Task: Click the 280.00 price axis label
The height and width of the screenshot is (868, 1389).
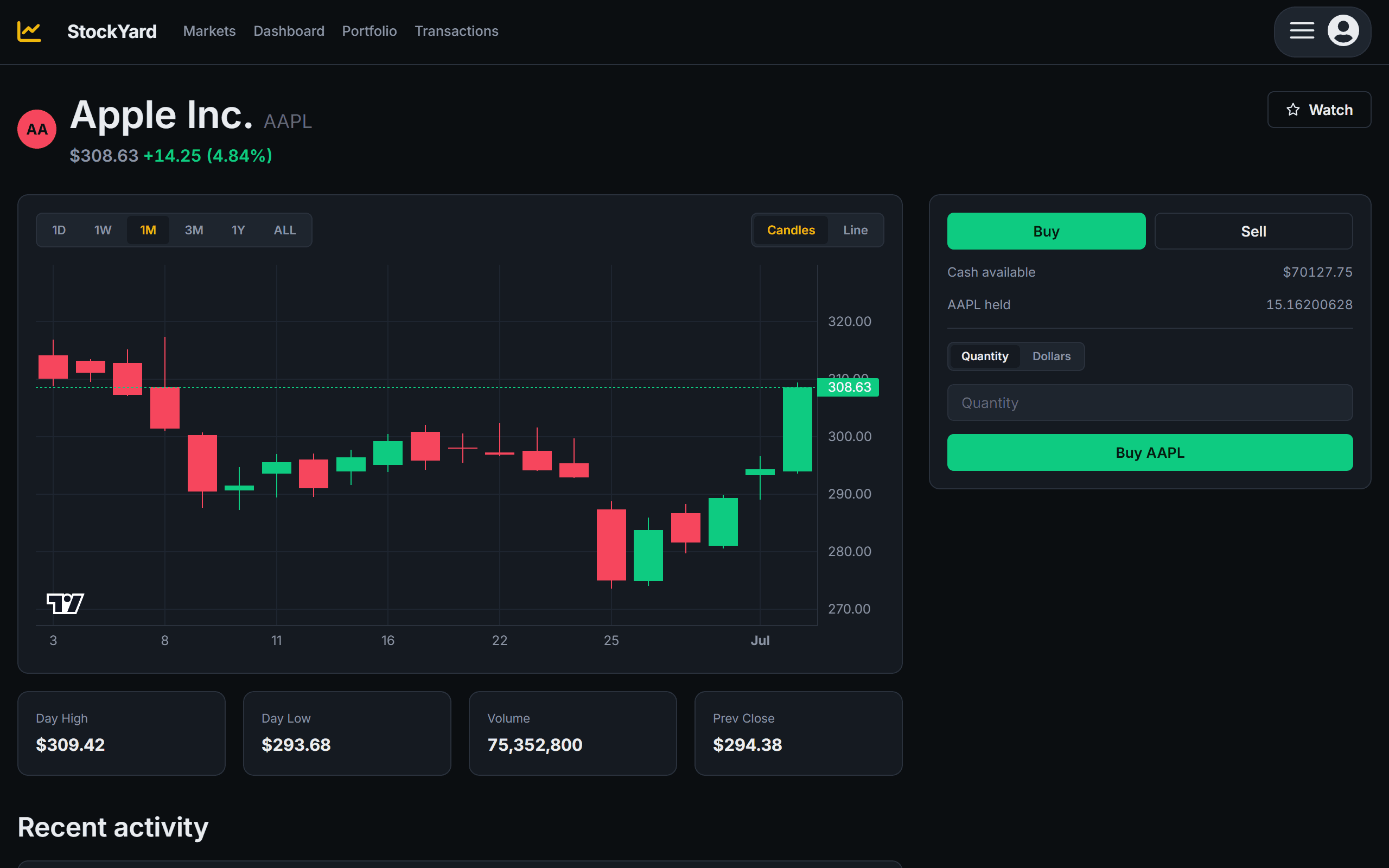Action: pyautogui.click(x=849, y=551)
